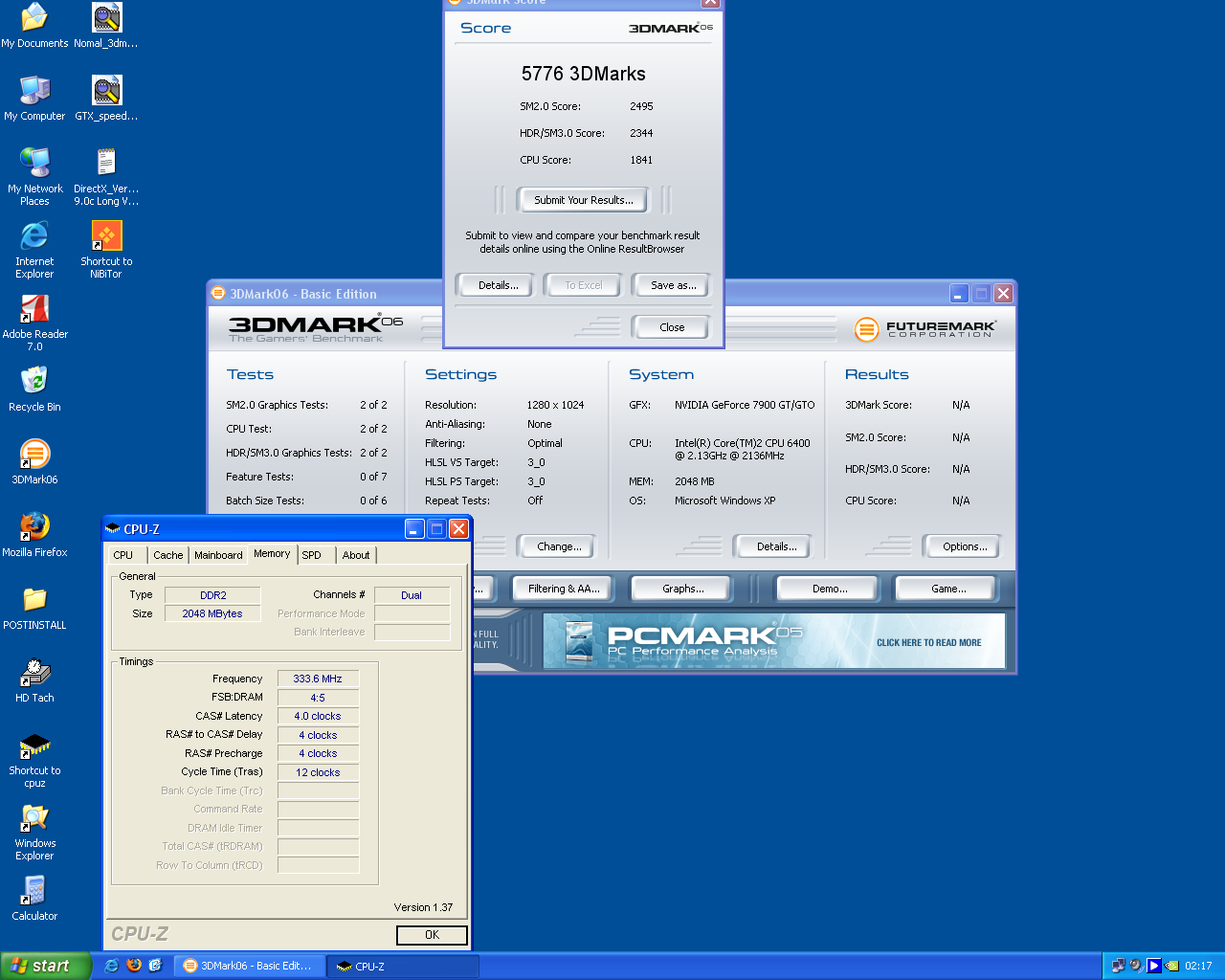Click the first system tray icon
The image size is (1225, 980).
tap(1118, 966)
